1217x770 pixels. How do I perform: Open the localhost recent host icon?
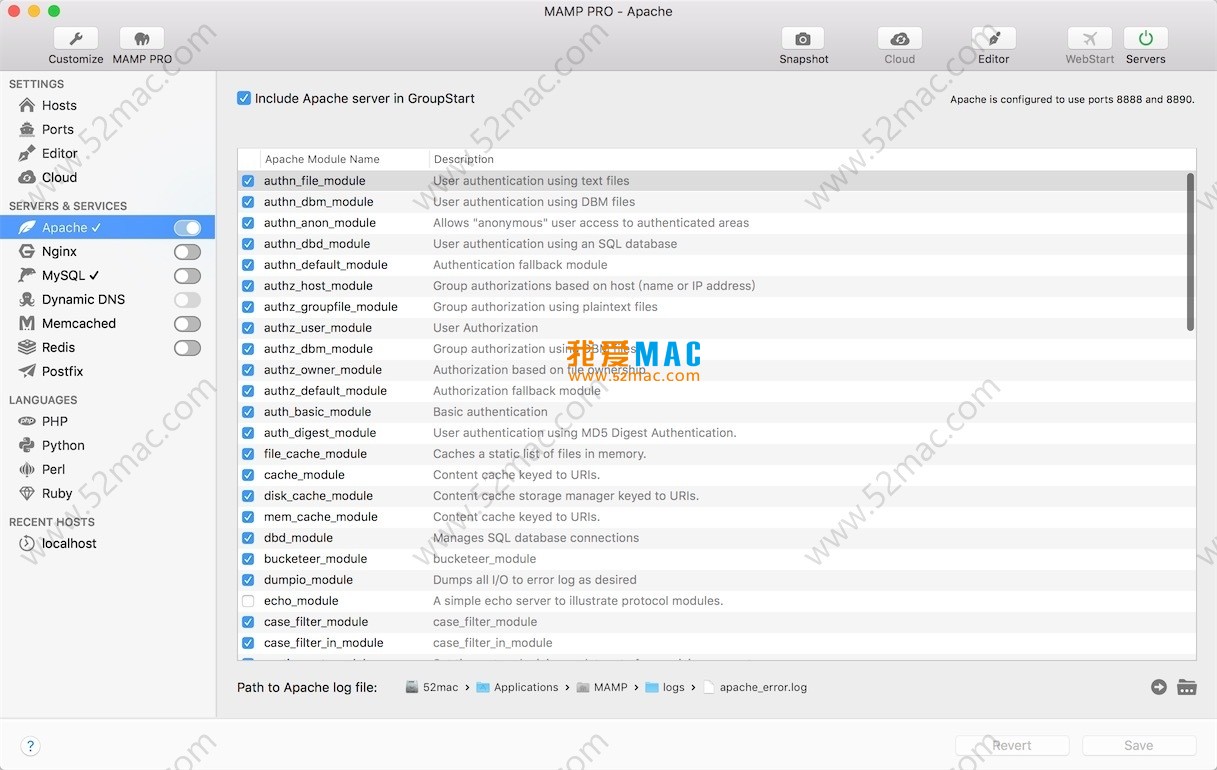(27, 543)
